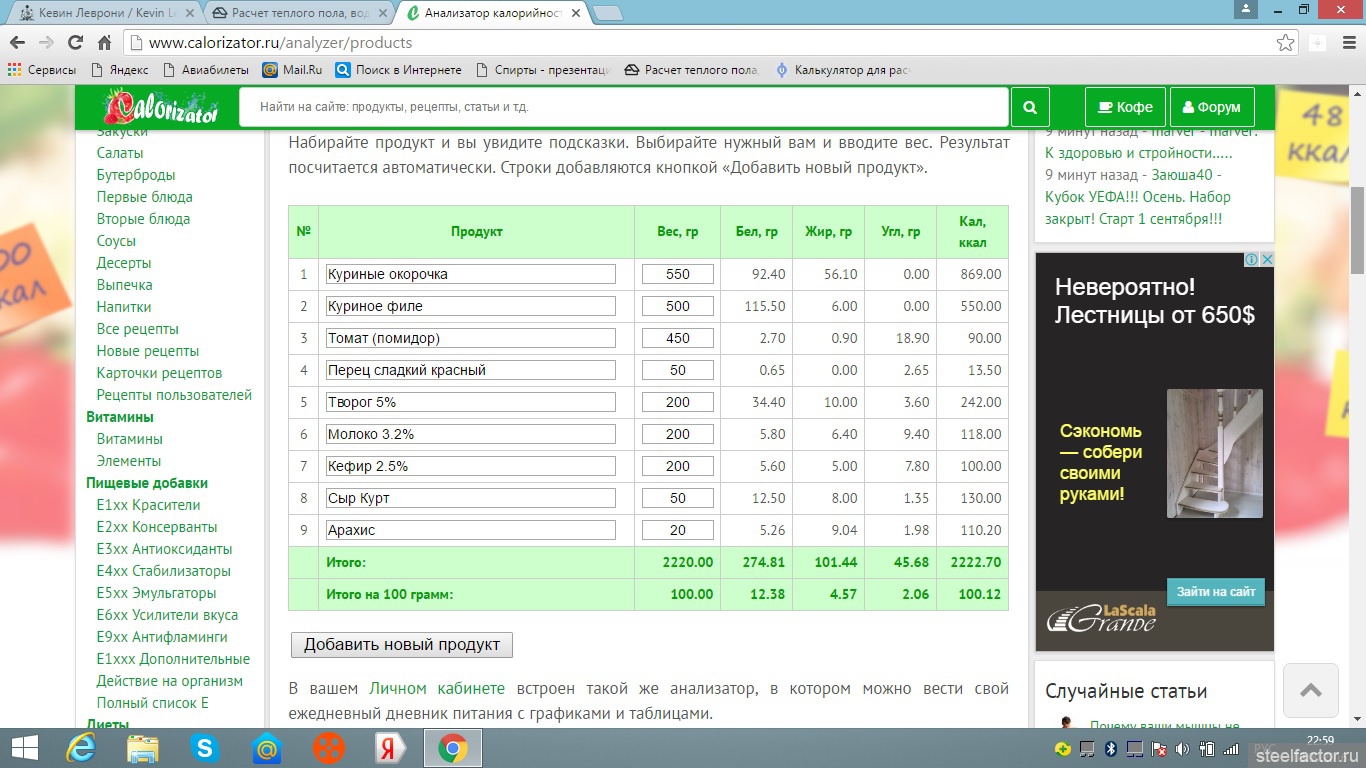
Task: Open Mail.Ru Agent taskbar icon
Action: 267,748
